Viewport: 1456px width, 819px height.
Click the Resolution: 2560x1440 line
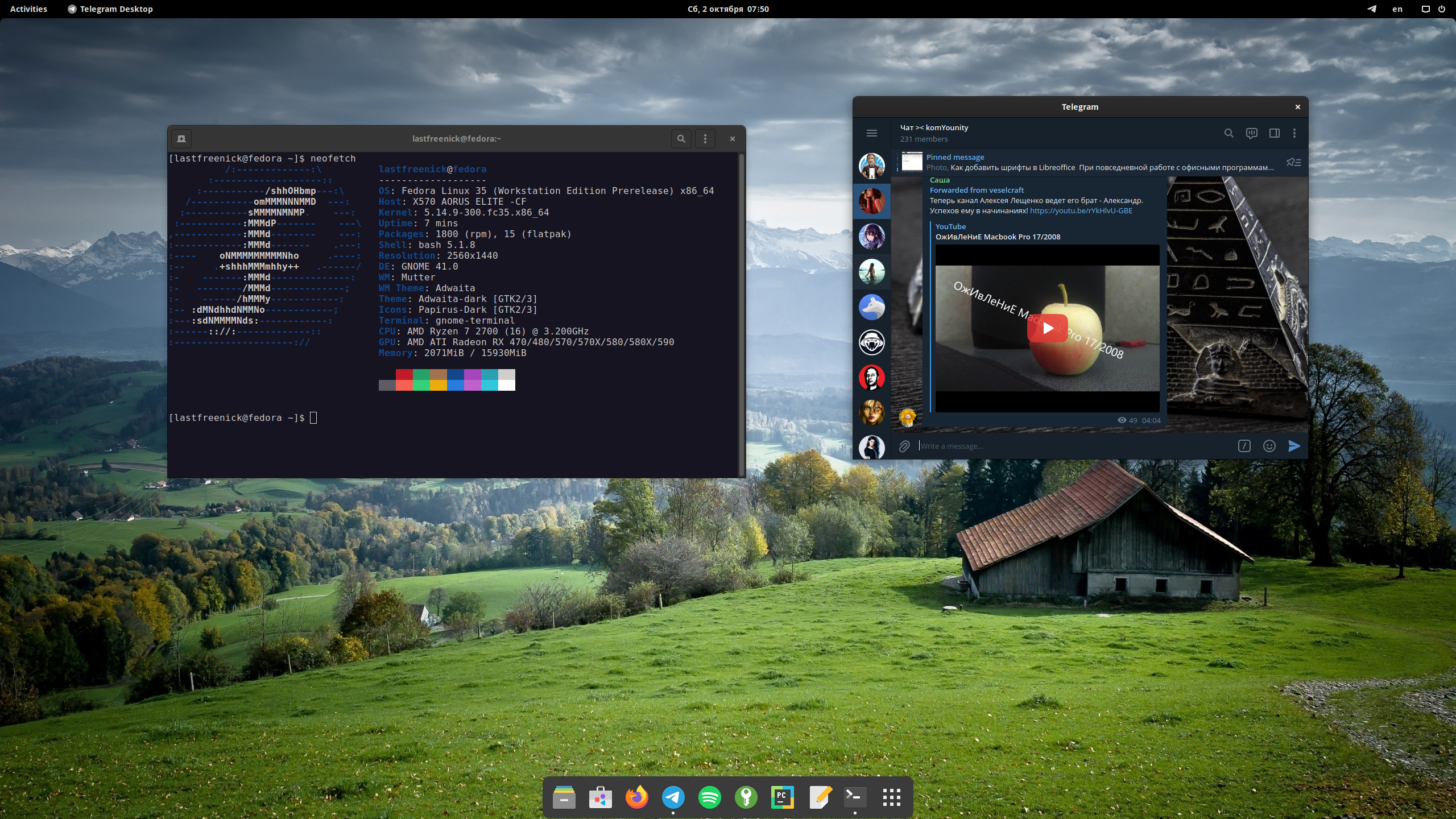pyautogui.click(x=438, y=256)
